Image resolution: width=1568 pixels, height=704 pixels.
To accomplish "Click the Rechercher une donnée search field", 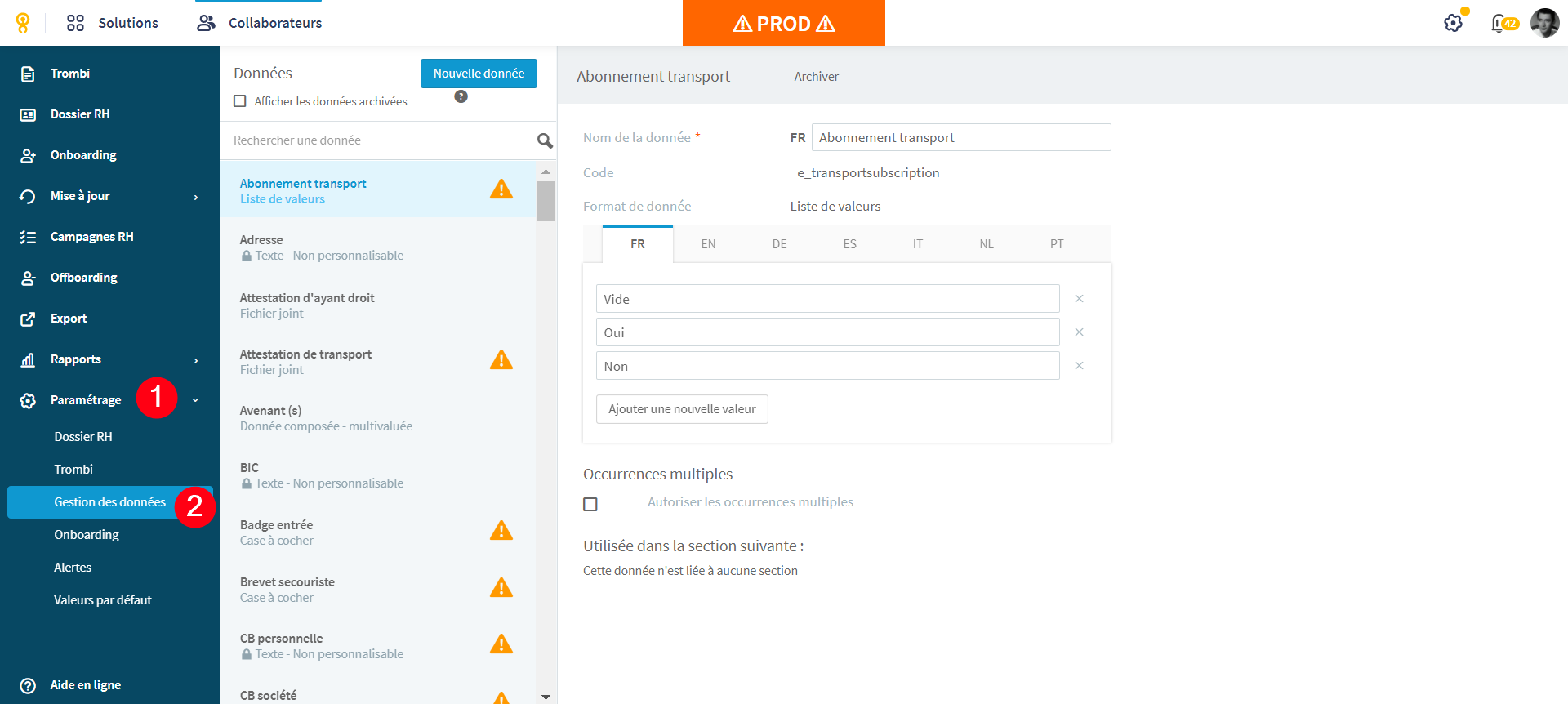I will [380, 140].
